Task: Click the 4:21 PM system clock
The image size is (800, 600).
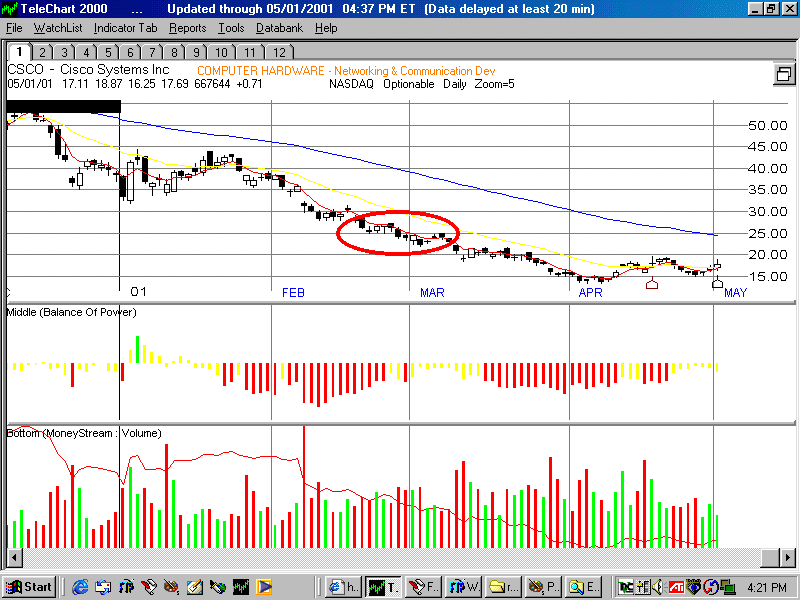Action: click(x=767, y=588)
